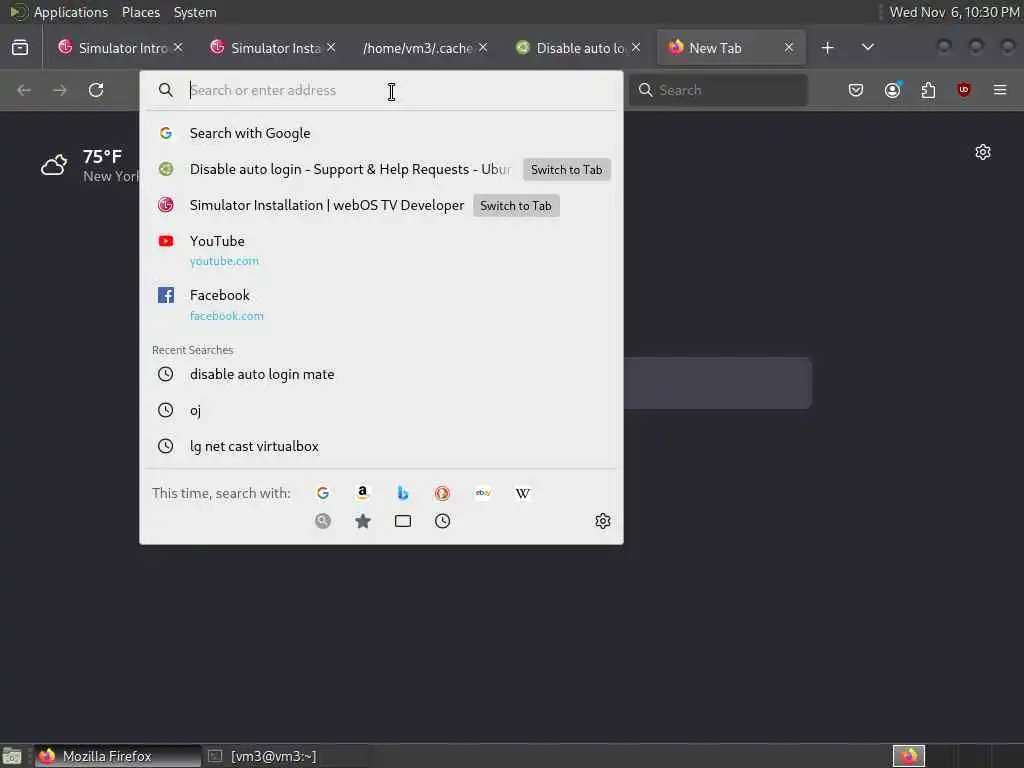Open search settings gear in dropdown

pos(603,521)
